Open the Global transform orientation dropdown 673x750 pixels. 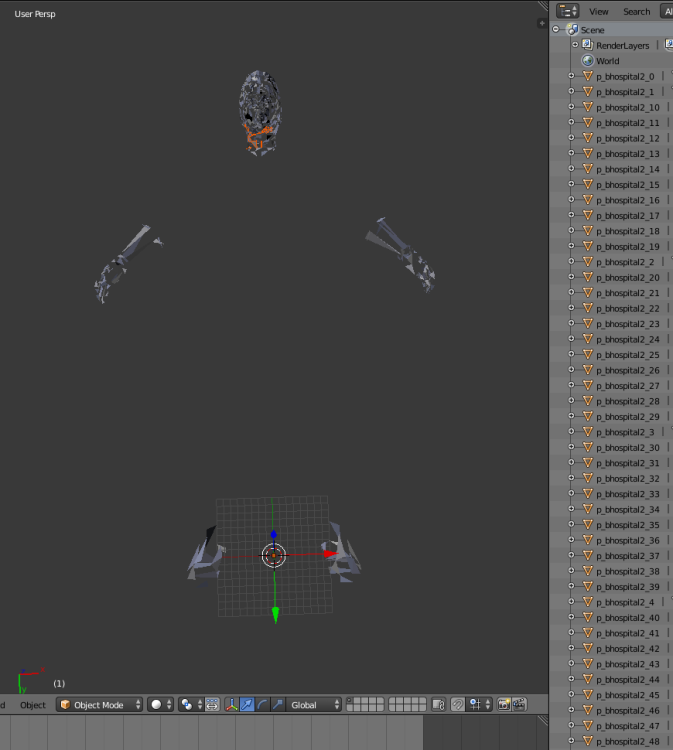coord(314,705)
